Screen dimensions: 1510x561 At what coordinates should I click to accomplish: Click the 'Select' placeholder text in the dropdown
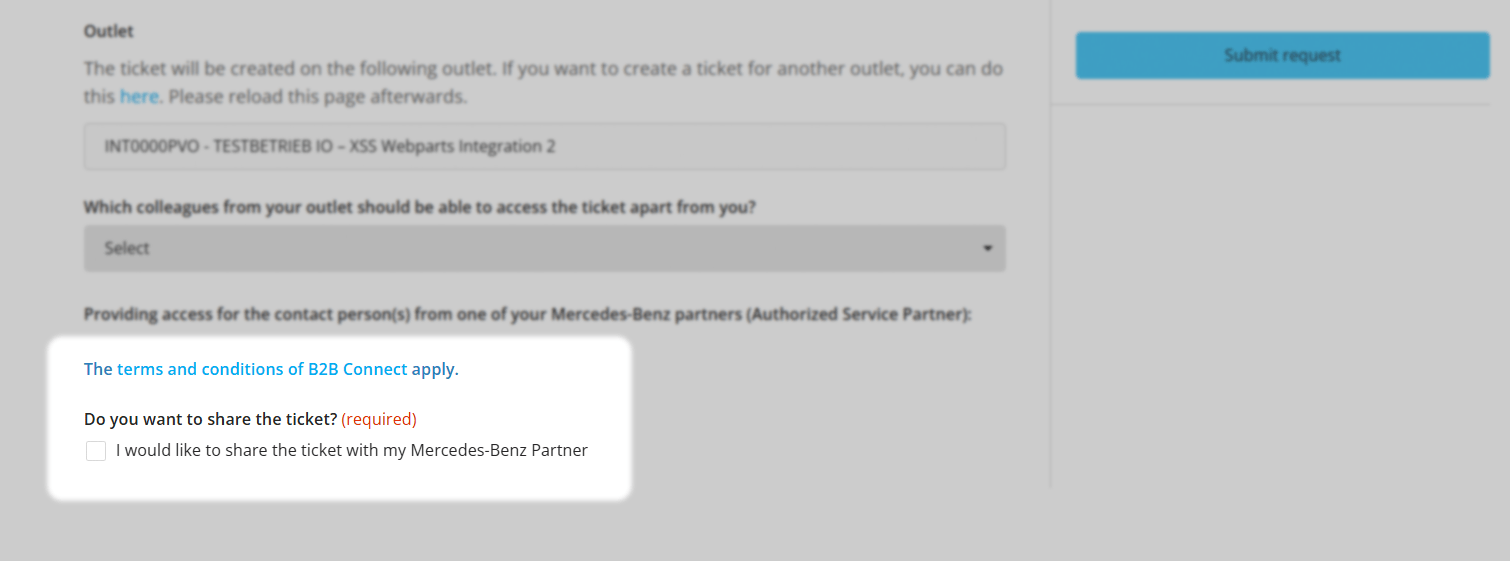(x=127, y=248)
